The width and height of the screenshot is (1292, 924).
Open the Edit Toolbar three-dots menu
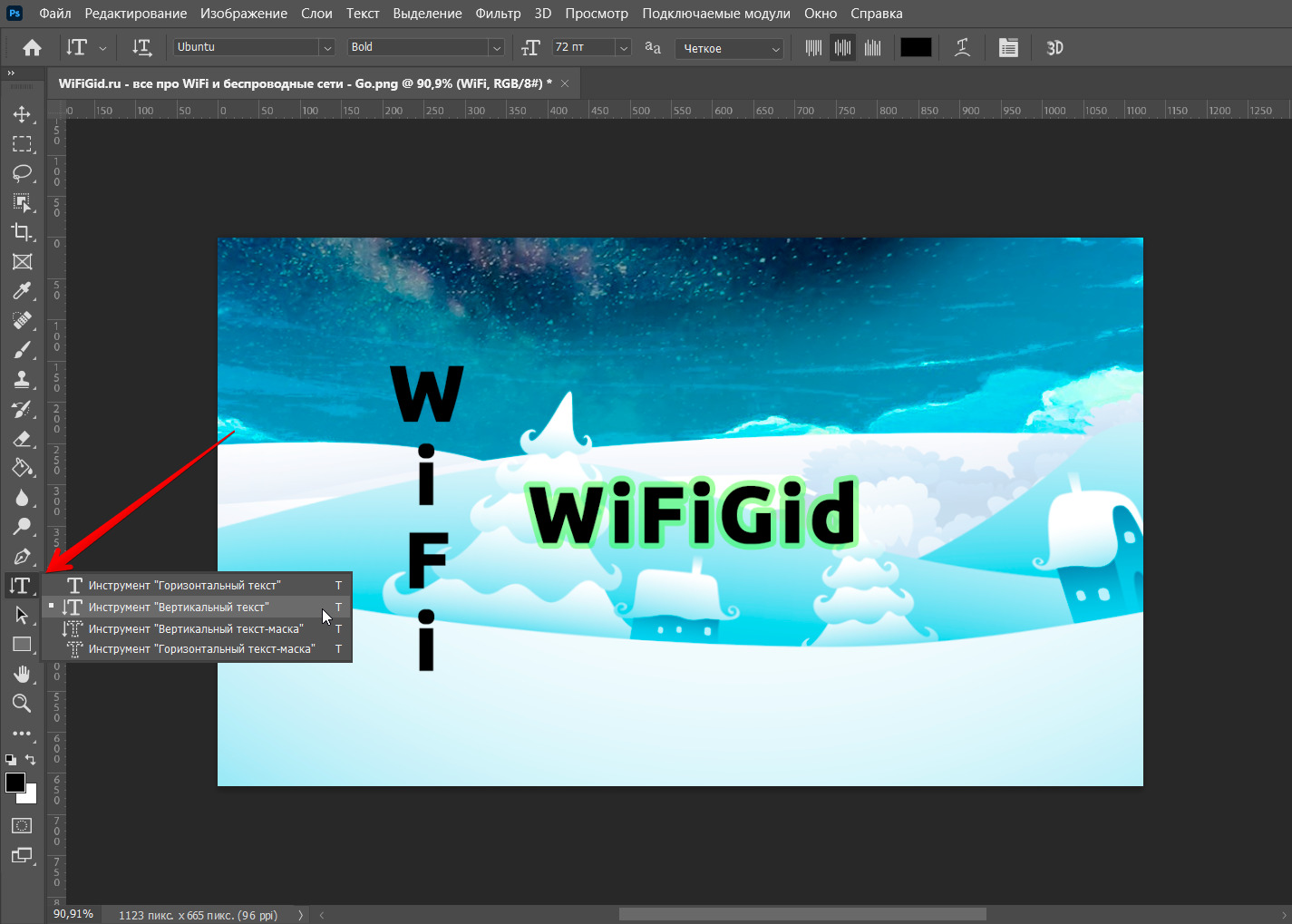click(22, 734)
